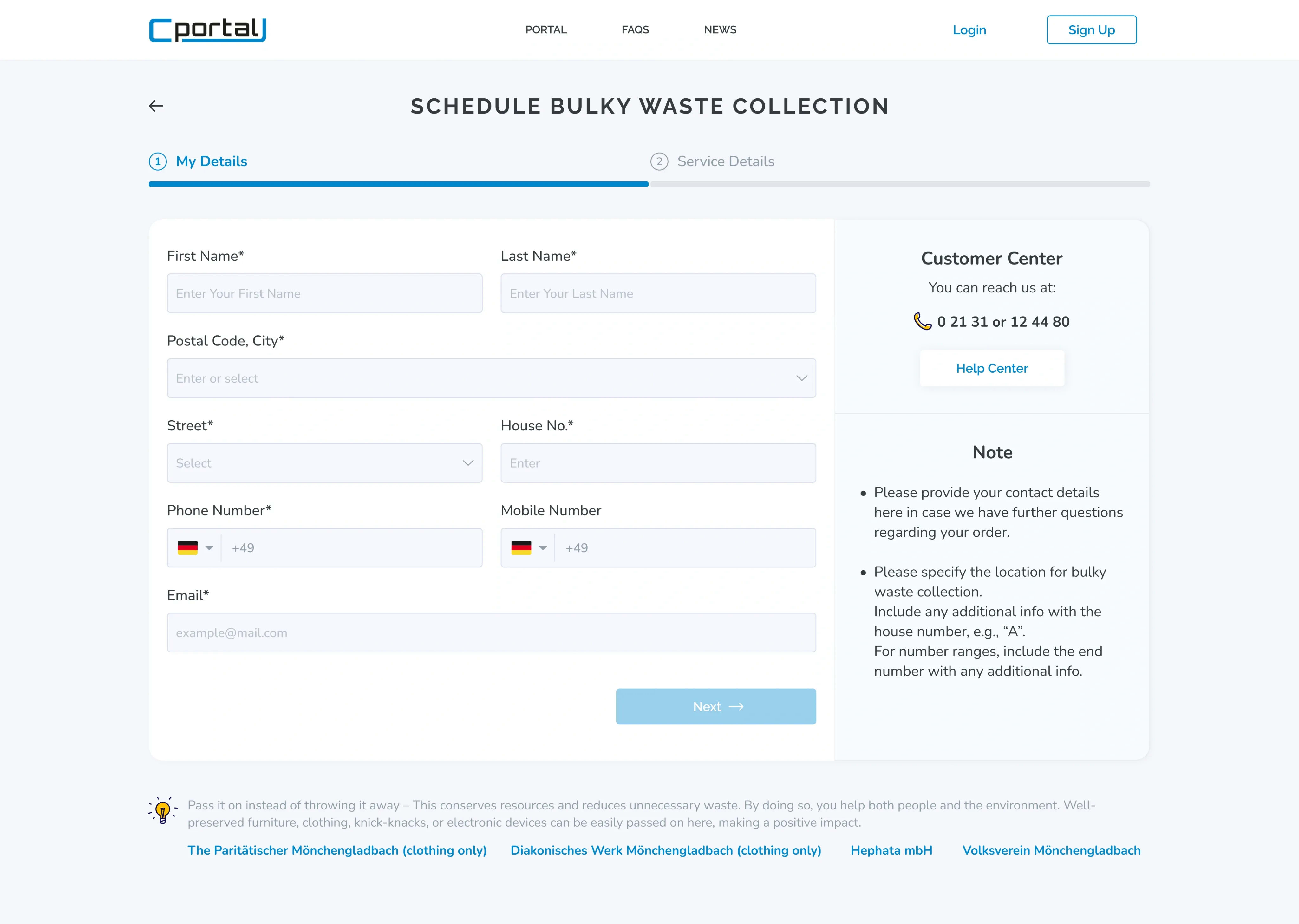Click the blue progress bar segment
Image resolution: width=1299 pixels, height=924 pixels.
point(398,184)
